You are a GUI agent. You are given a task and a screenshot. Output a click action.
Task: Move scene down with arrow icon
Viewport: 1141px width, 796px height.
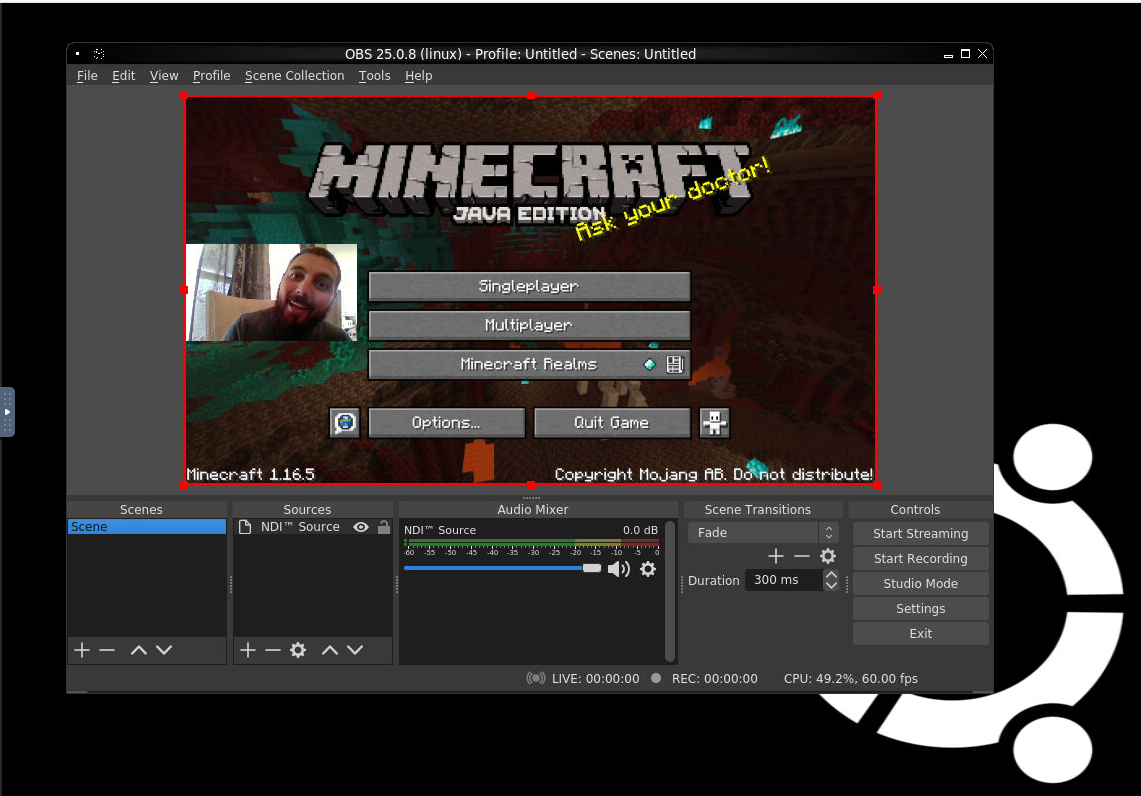(x=164, y=650)
